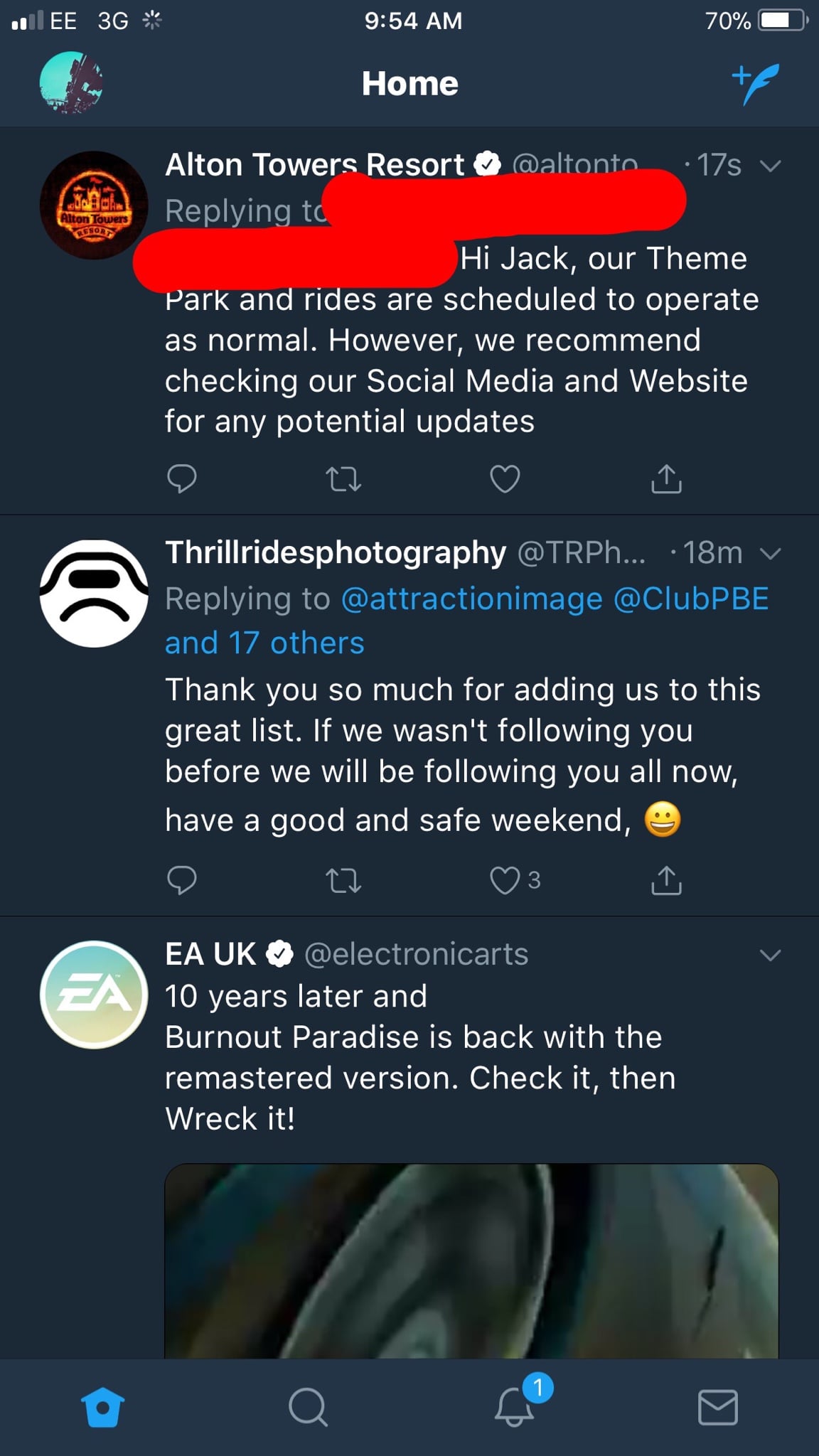This screenshot has width=819, height=1456.
Task: Share the Thrillridesphotography tweet
Action: pos(666,880)
